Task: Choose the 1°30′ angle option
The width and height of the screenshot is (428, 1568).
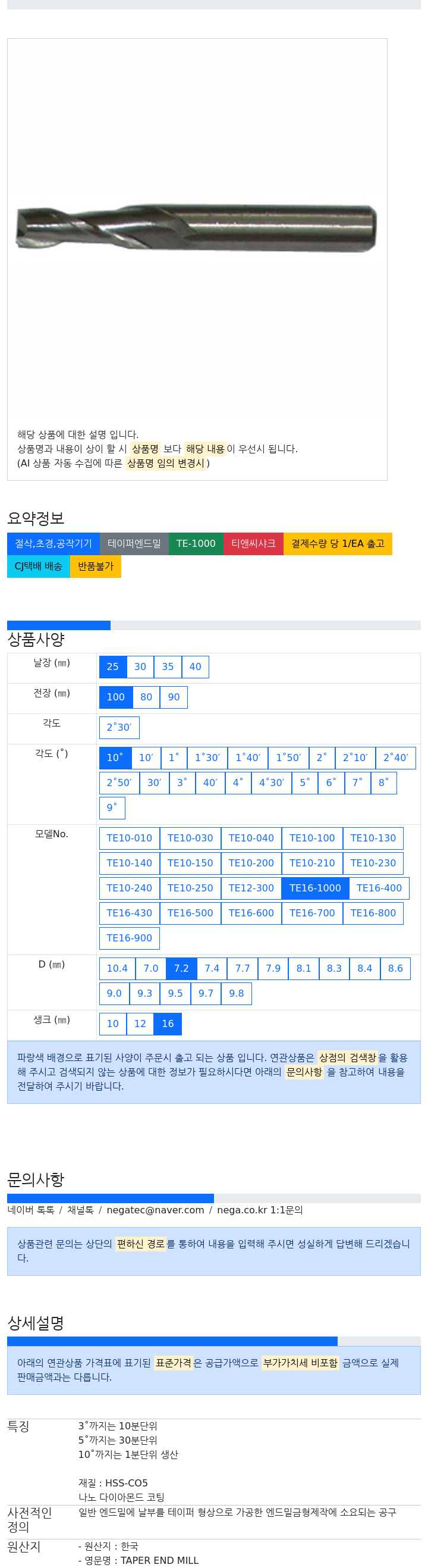Action: click(207, 758)
